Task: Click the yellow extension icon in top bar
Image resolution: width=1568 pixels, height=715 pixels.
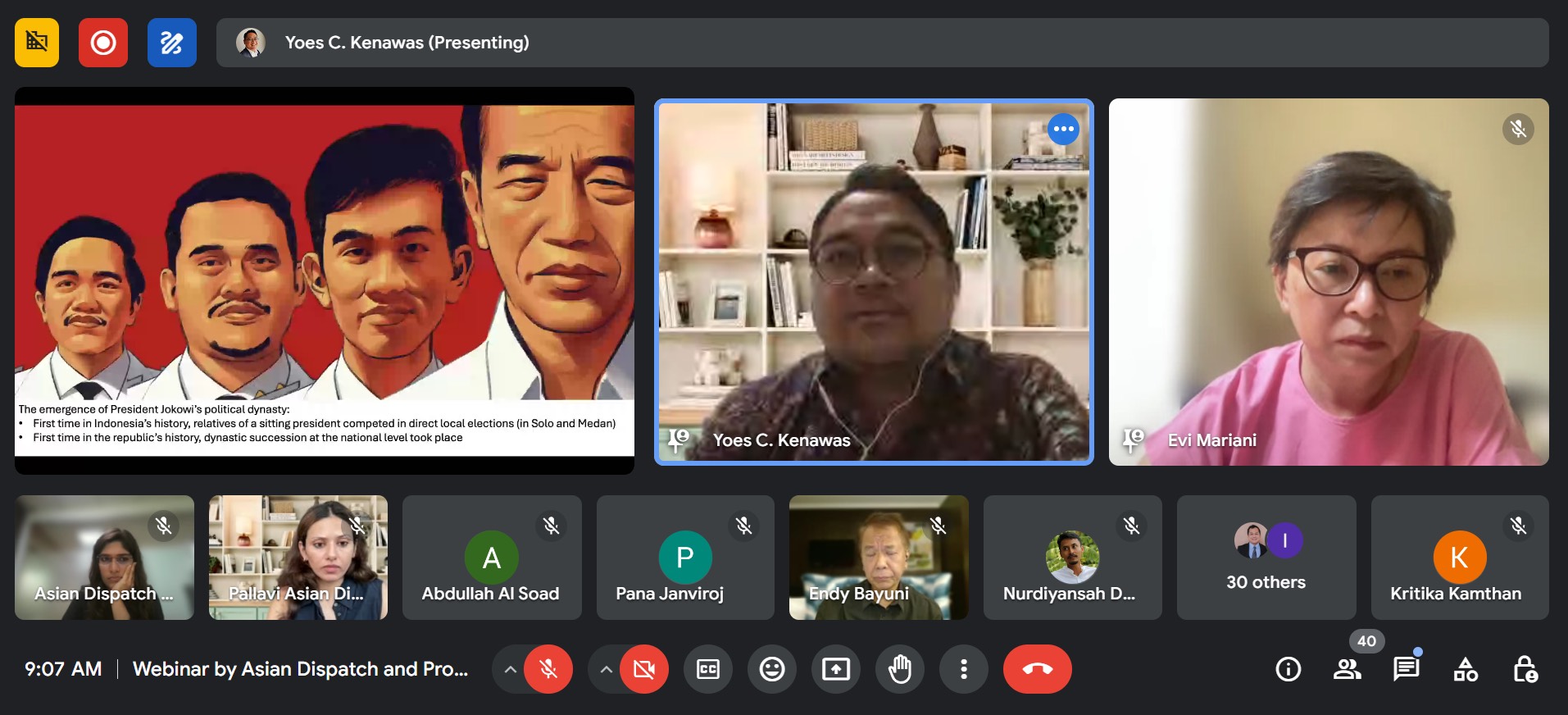Action: (37, 42)
